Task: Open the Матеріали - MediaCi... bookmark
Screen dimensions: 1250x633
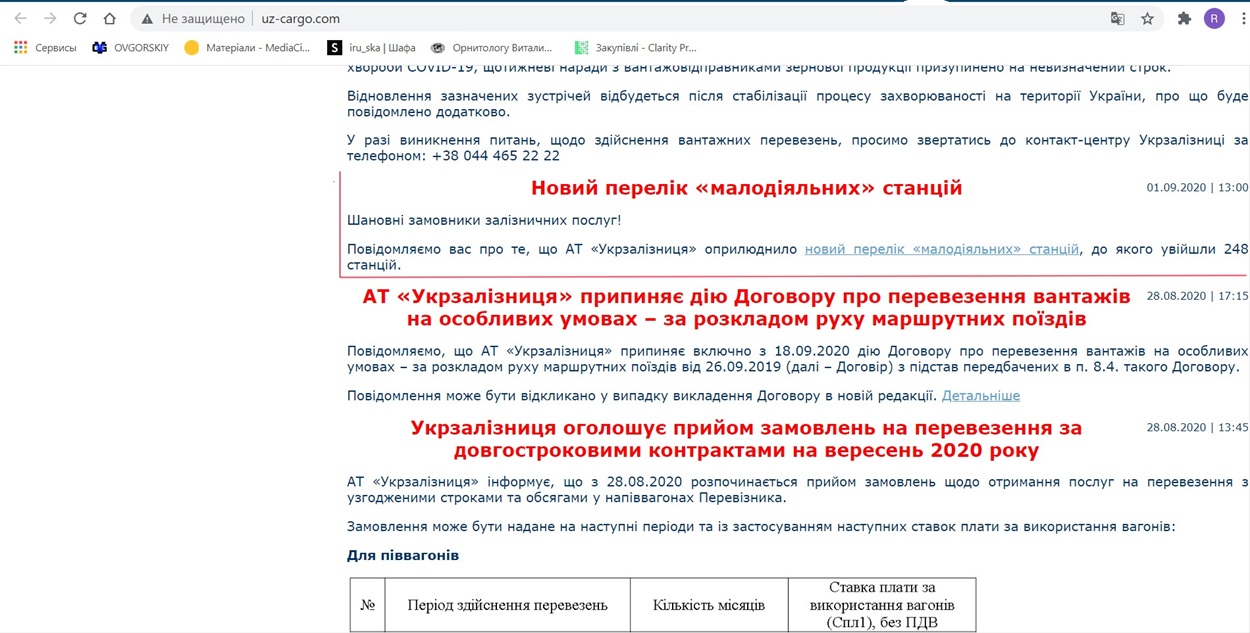Action: point(248,47)
